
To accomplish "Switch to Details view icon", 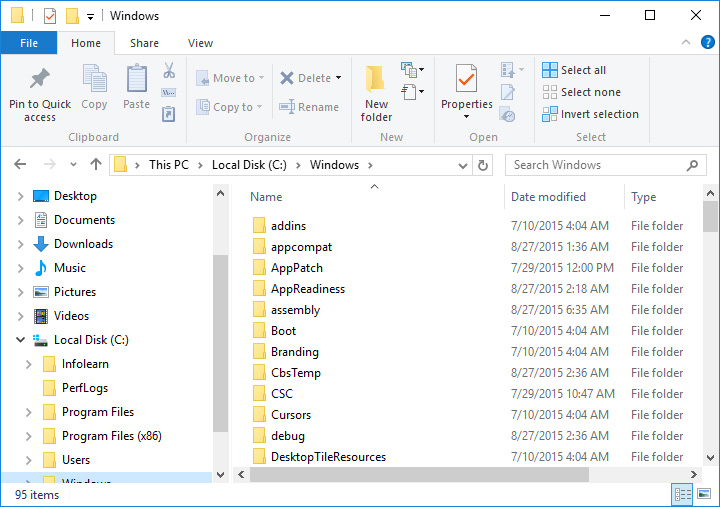I will click(x=682, y=495).
